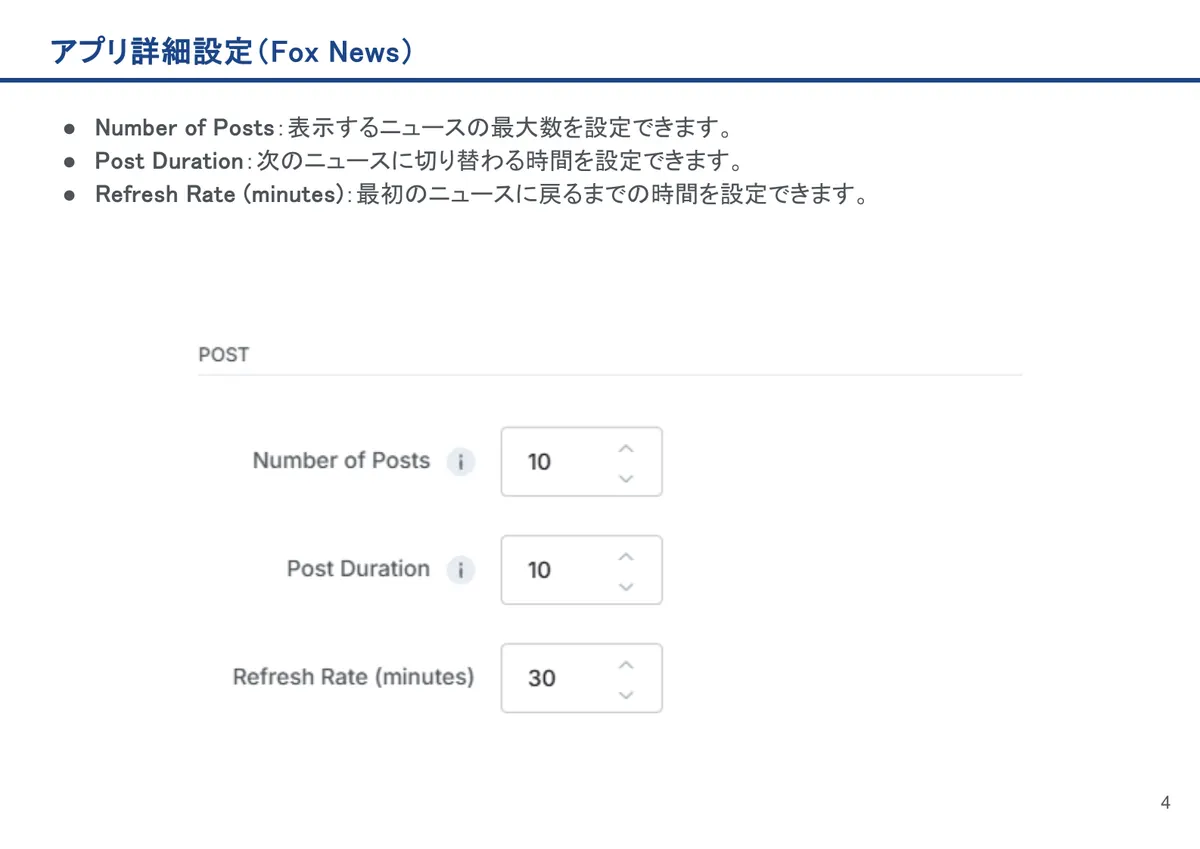
Task: Focus the Post Duration input field
Action: tap(581, 570)
